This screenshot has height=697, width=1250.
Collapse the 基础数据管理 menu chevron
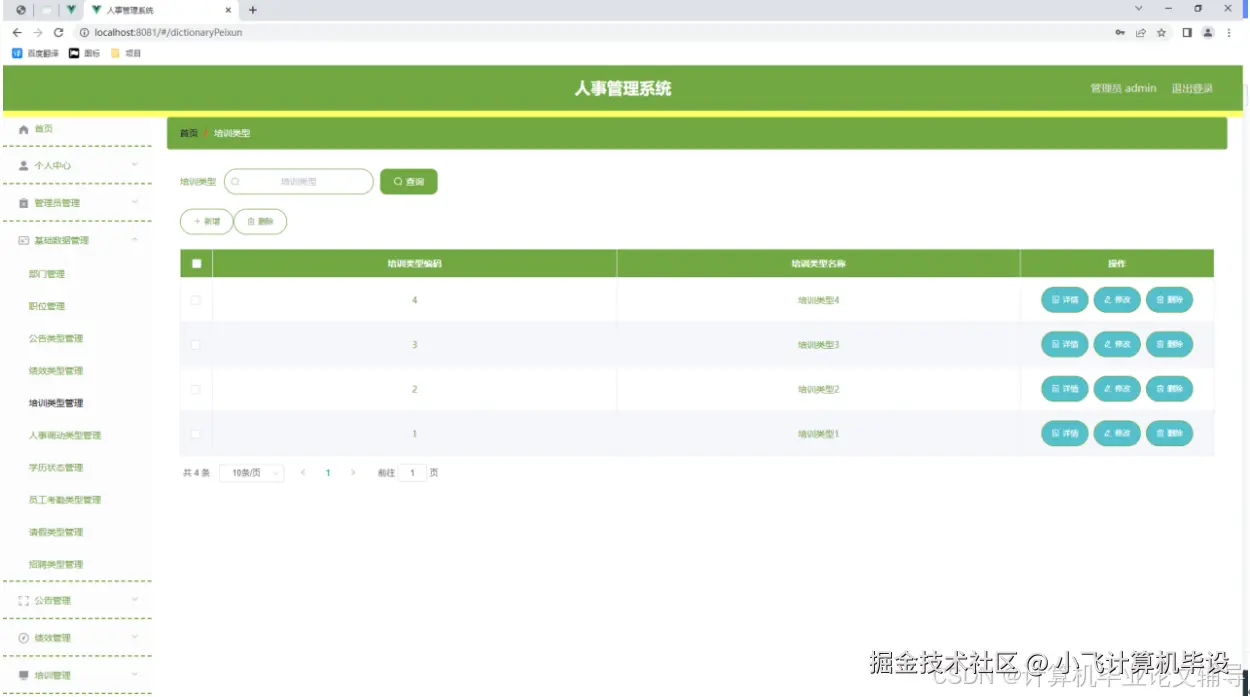[x=135, y=240]
